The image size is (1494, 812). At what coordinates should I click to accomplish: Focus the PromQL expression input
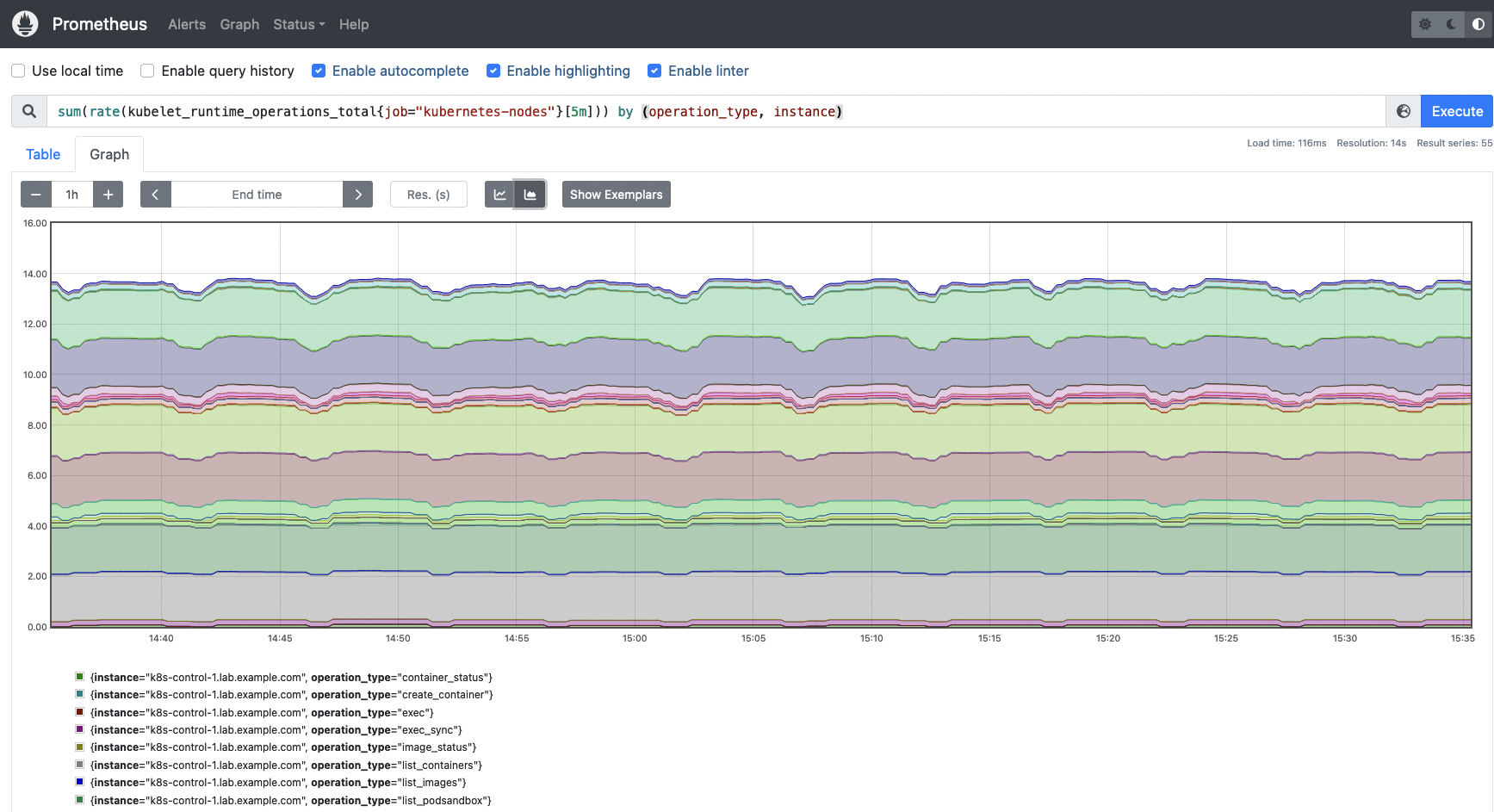pos(716,111)
